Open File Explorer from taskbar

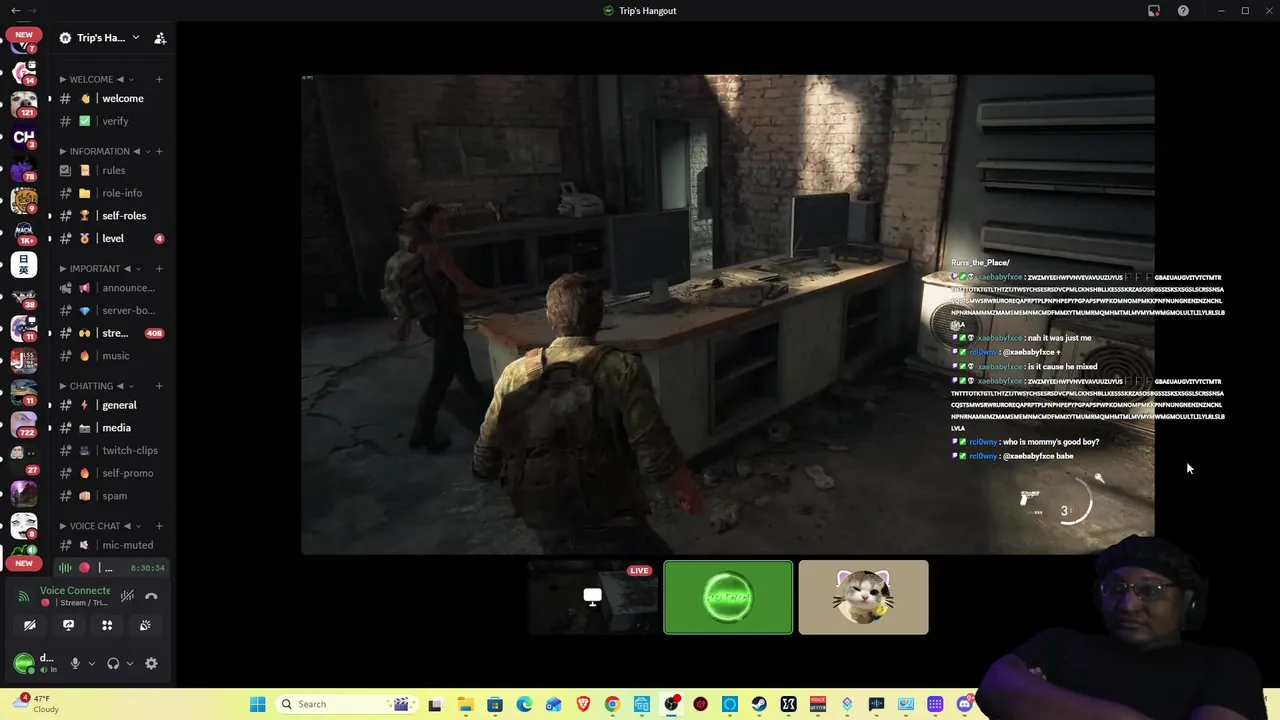click(x=465, y=704)
